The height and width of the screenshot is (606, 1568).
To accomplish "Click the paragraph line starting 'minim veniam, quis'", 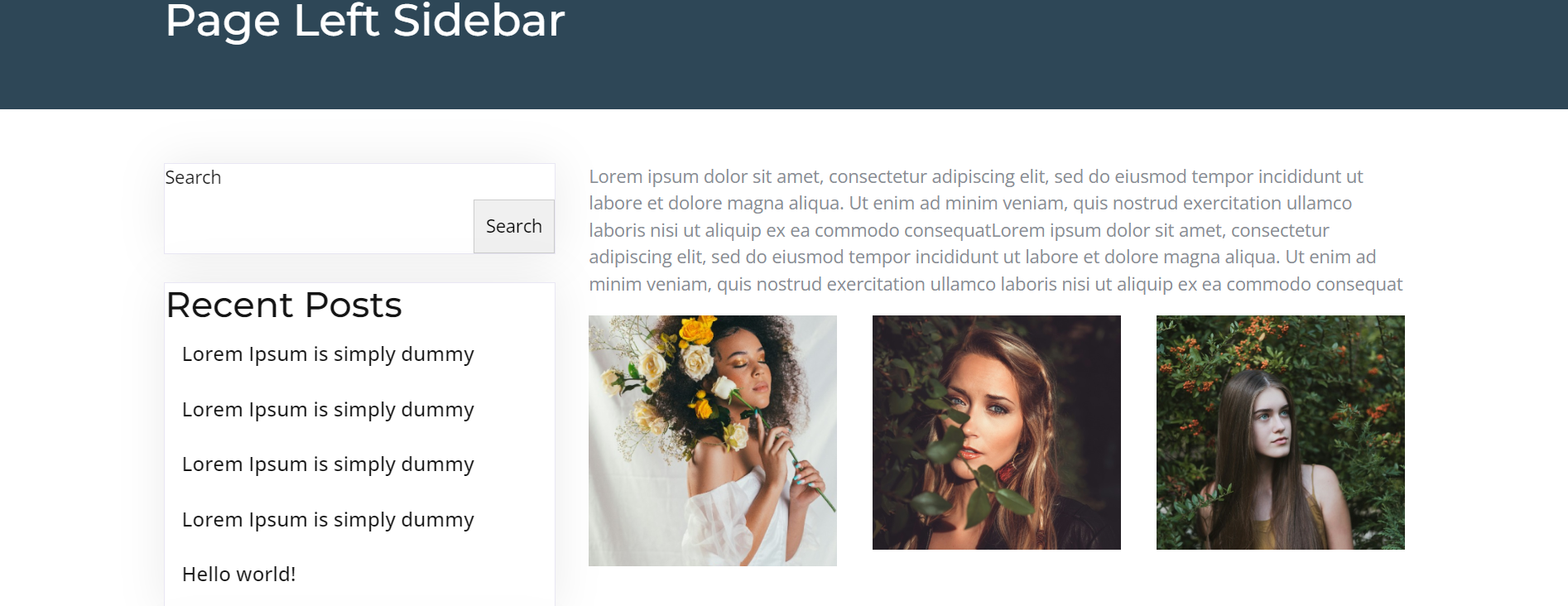I will tap(996, 285).
